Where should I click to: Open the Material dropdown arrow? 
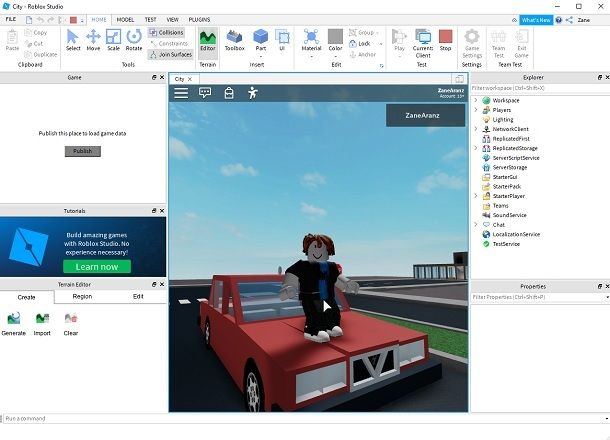(311, 56)
